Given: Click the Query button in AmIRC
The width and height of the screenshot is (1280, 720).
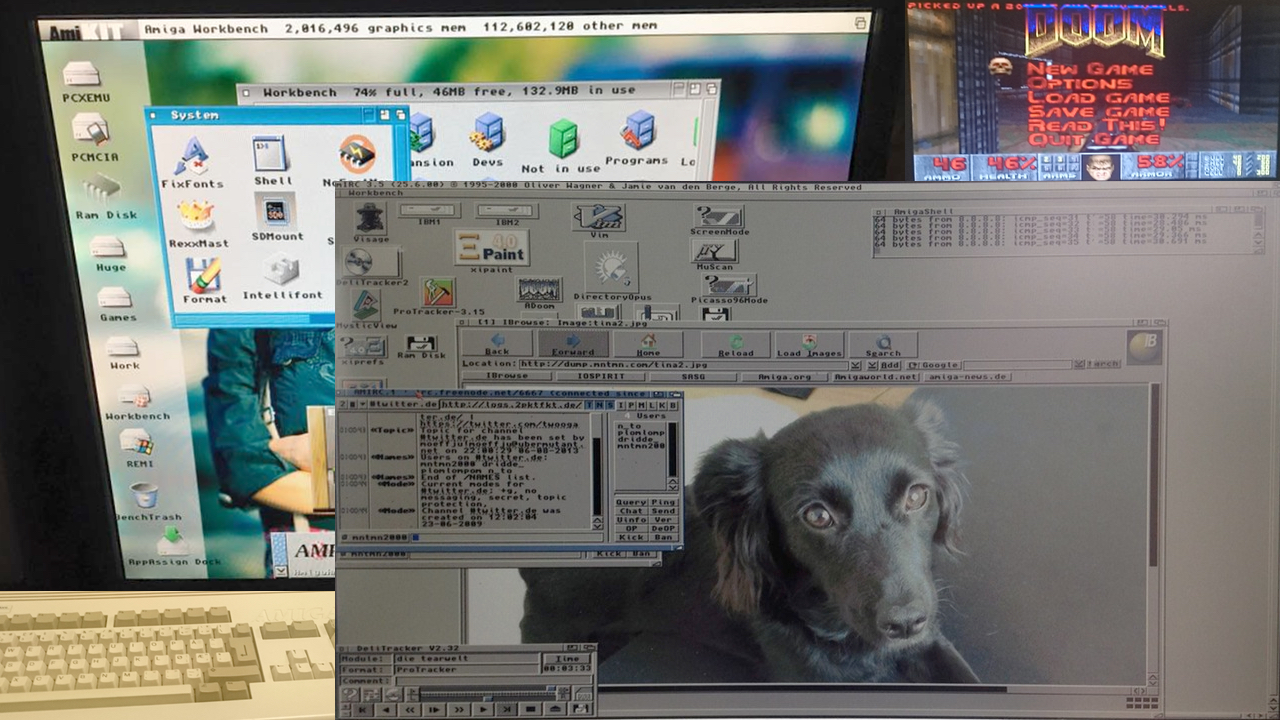Looking at the screenshot, I should (x=631, y=502).
